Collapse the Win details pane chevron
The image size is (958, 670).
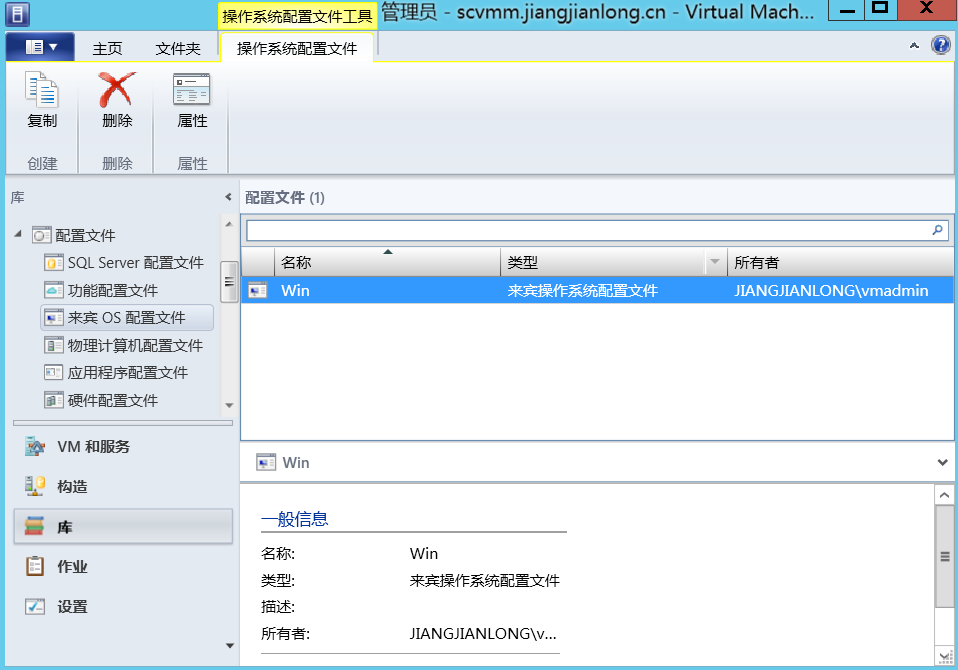point(943,462)
